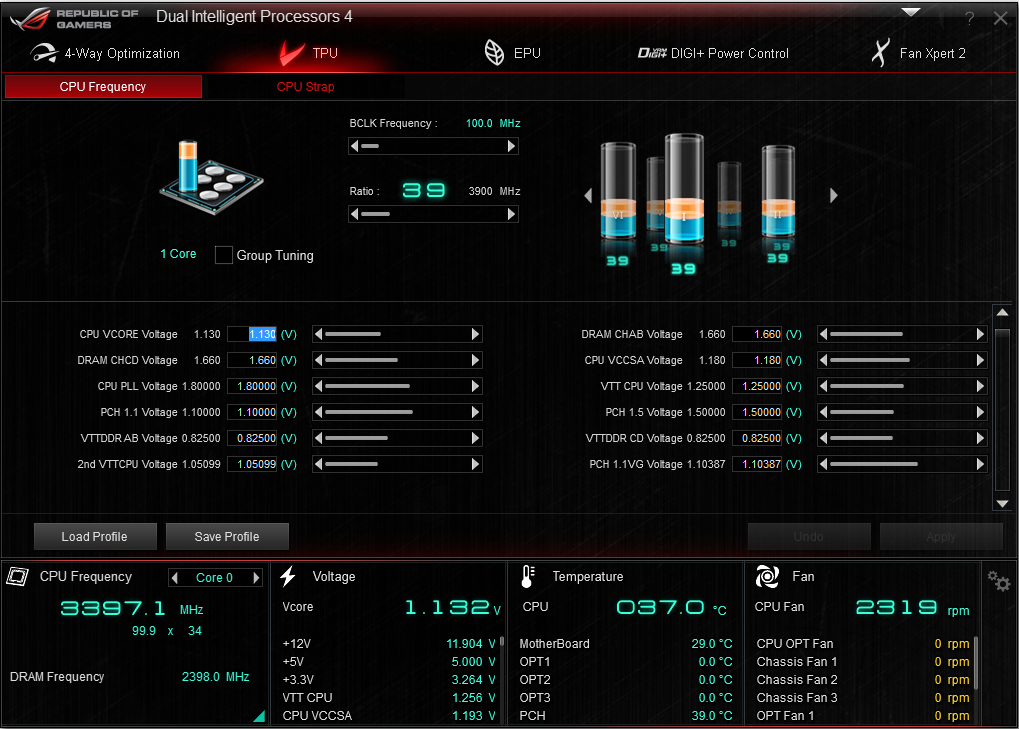Enable the Group Tuning checkbox
Image resolution: width=1019 pixels, height=729 pixels.
(224, 255)
